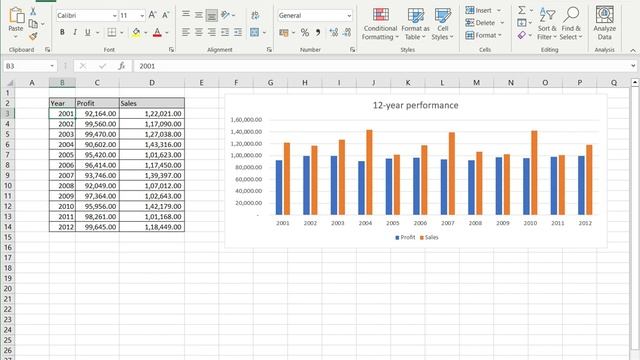Open the Analyze Data tool
Image resolution: width=640 pixels, height=360 pixels.
(x=604, y=23)
